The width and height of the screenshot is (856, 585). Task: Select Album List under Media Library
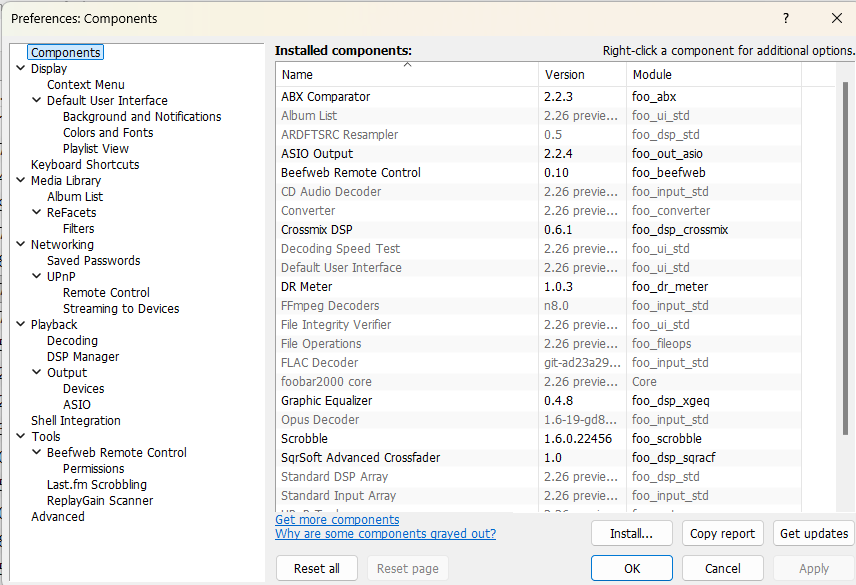(75, 196)
